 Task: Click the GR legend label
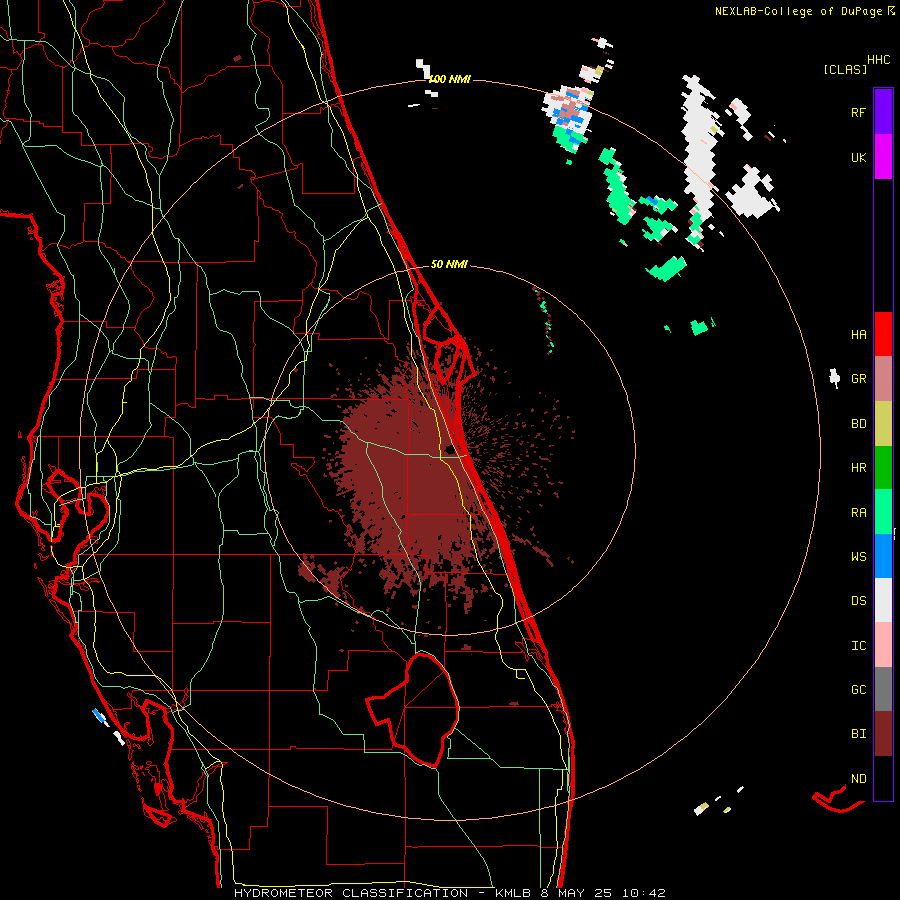pyautogui.click(x=858, y=379)
